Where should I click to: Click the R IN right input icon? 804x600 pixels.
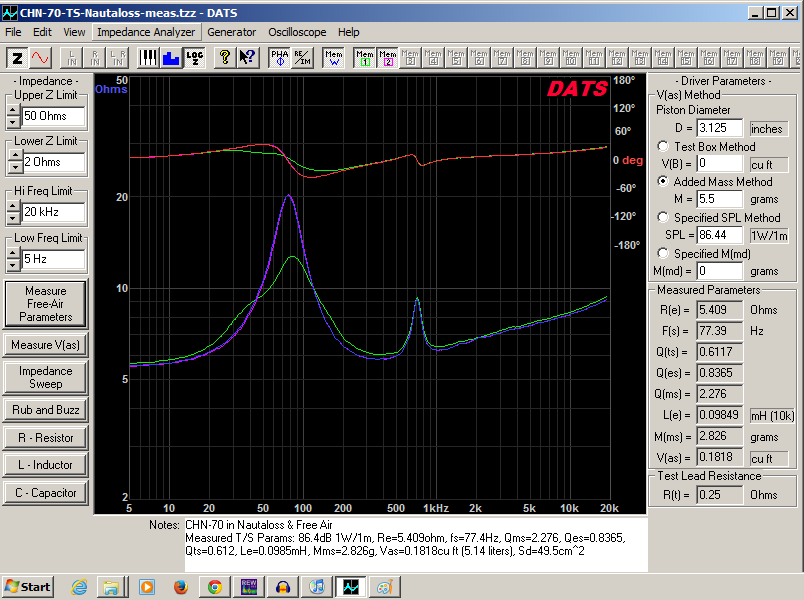point(95,58)
